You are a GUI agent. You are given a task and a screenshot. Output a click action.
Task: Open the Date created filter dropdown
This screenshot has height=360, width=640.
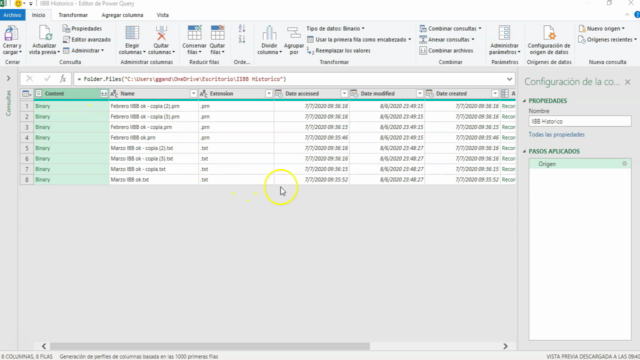click(495, 94)
